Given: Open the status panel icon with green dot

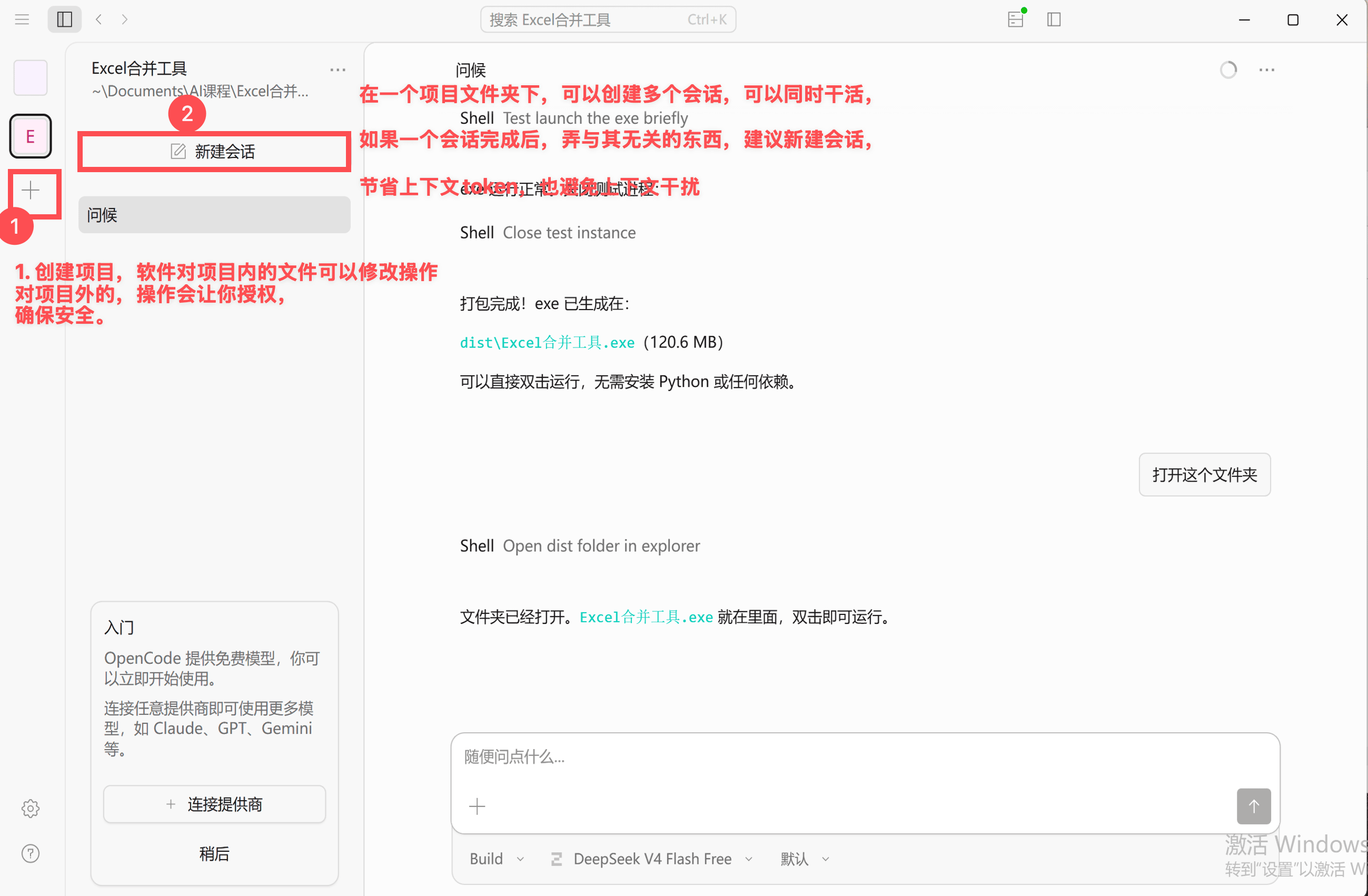Looking at the screenshot, I should 1016,19.
